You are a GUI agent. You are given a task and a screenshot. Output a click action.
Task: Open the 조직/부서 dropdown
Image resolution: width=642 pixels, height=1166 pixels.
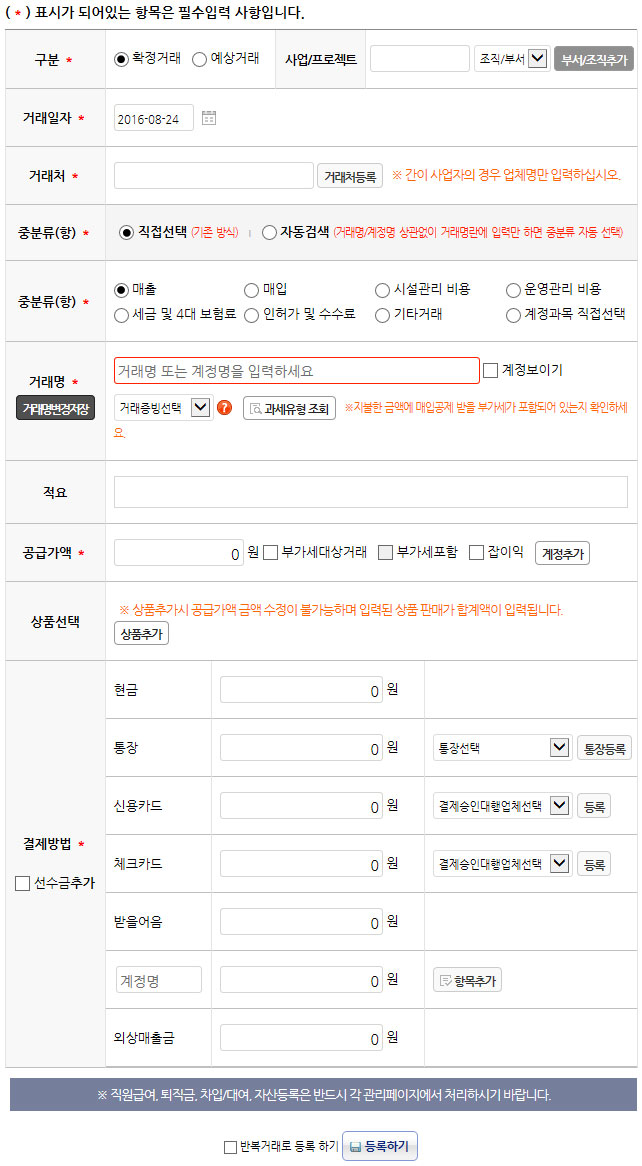(512, 59)
